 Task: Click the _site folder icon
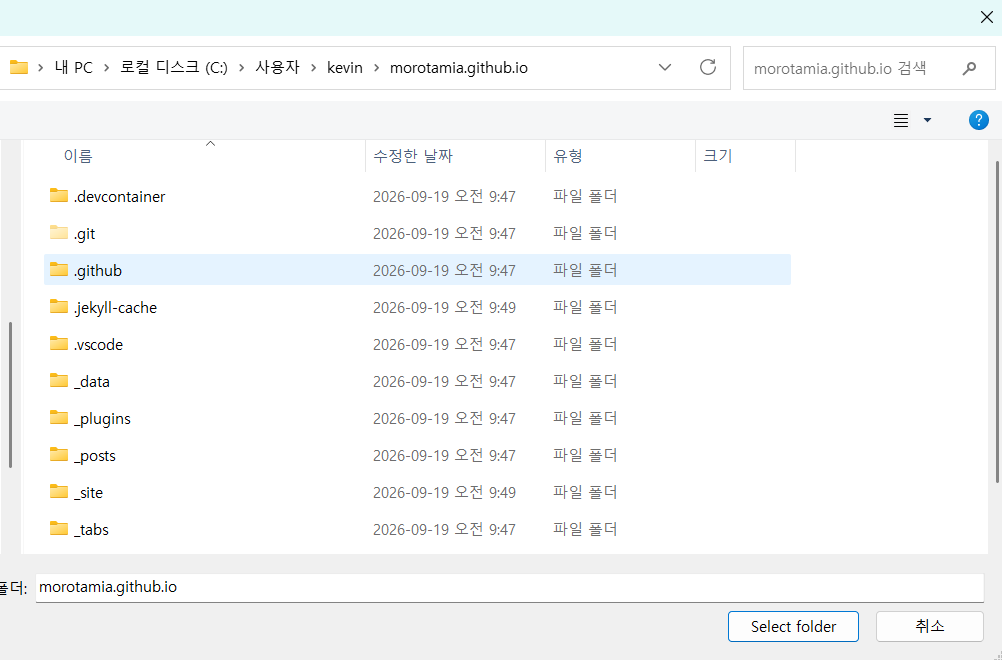[x=59, y=492]
